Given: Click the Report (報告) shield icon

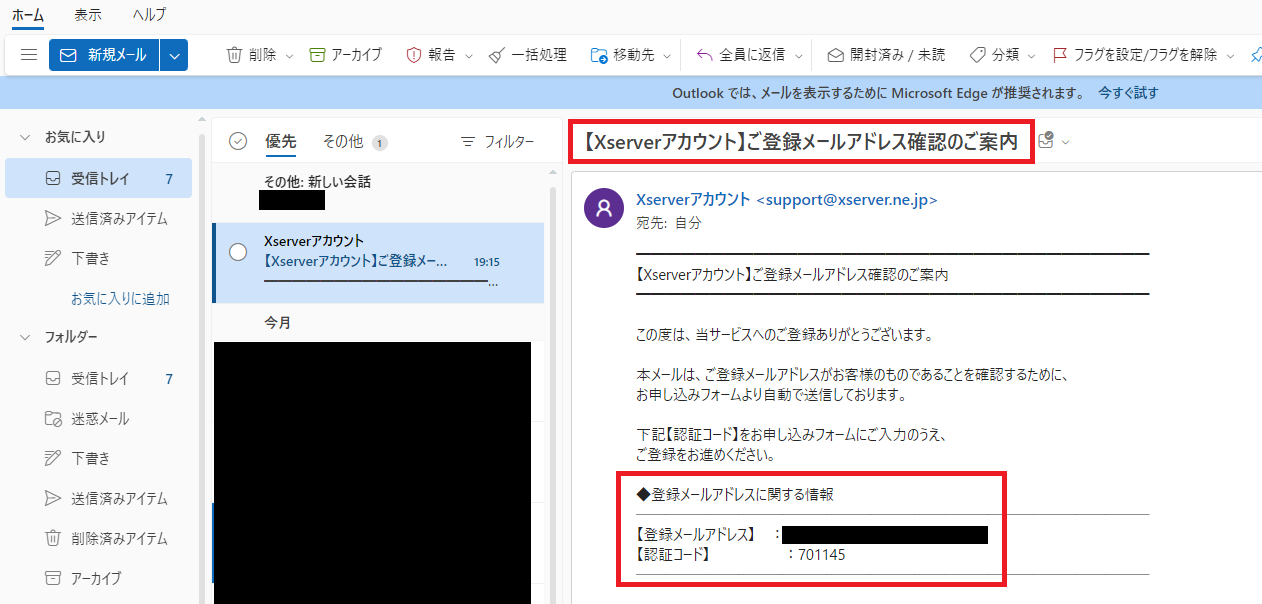Looking at the screenshot, I should click(x=414, y=55).
